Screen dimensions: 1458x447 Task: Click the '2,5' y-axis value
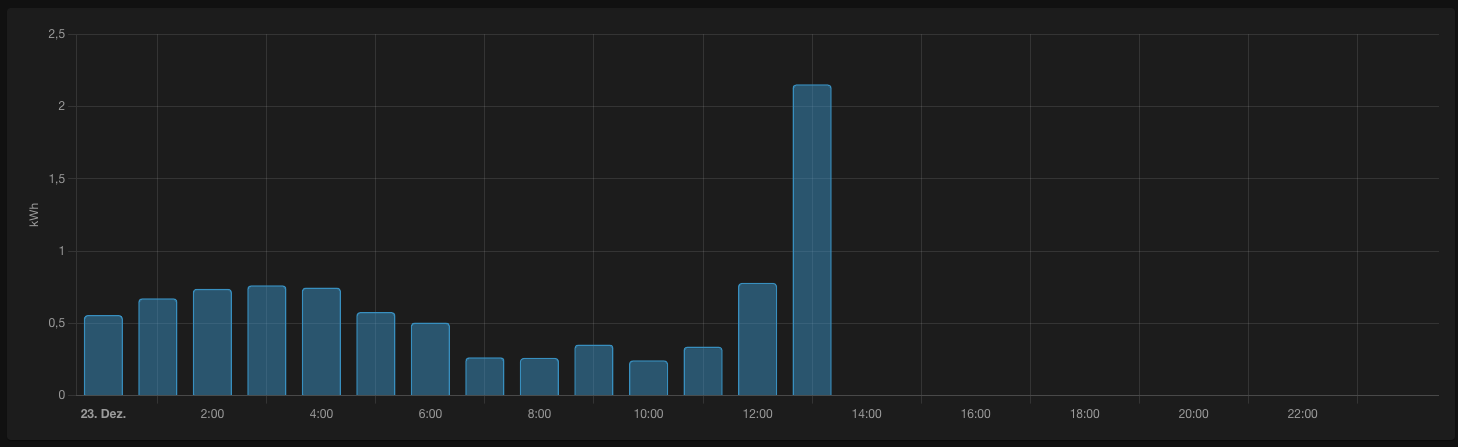coord(56,34)
